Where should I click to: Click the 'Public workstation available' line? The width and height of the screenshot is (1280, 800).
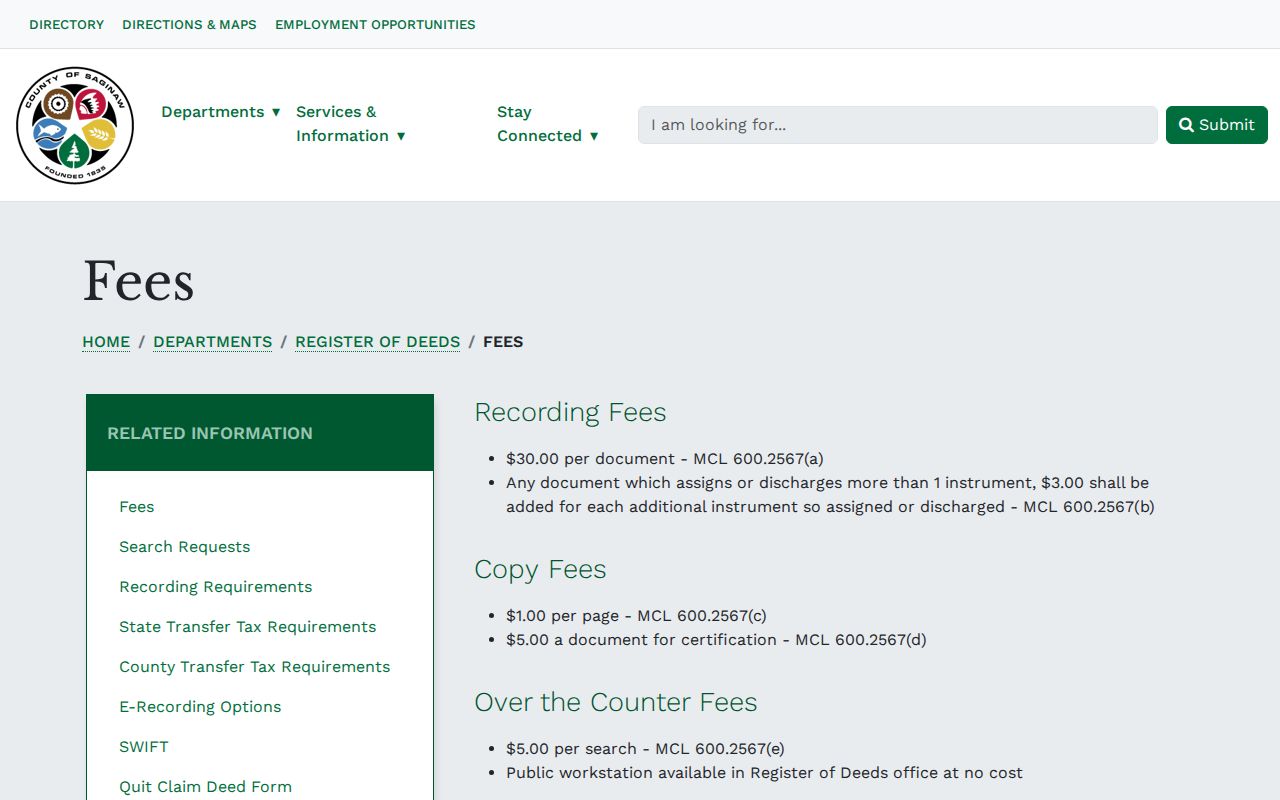pos(764,773)
